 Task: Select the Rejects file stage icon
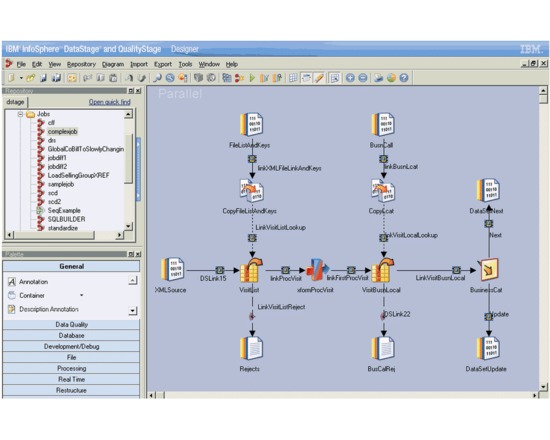pos(251,348)
